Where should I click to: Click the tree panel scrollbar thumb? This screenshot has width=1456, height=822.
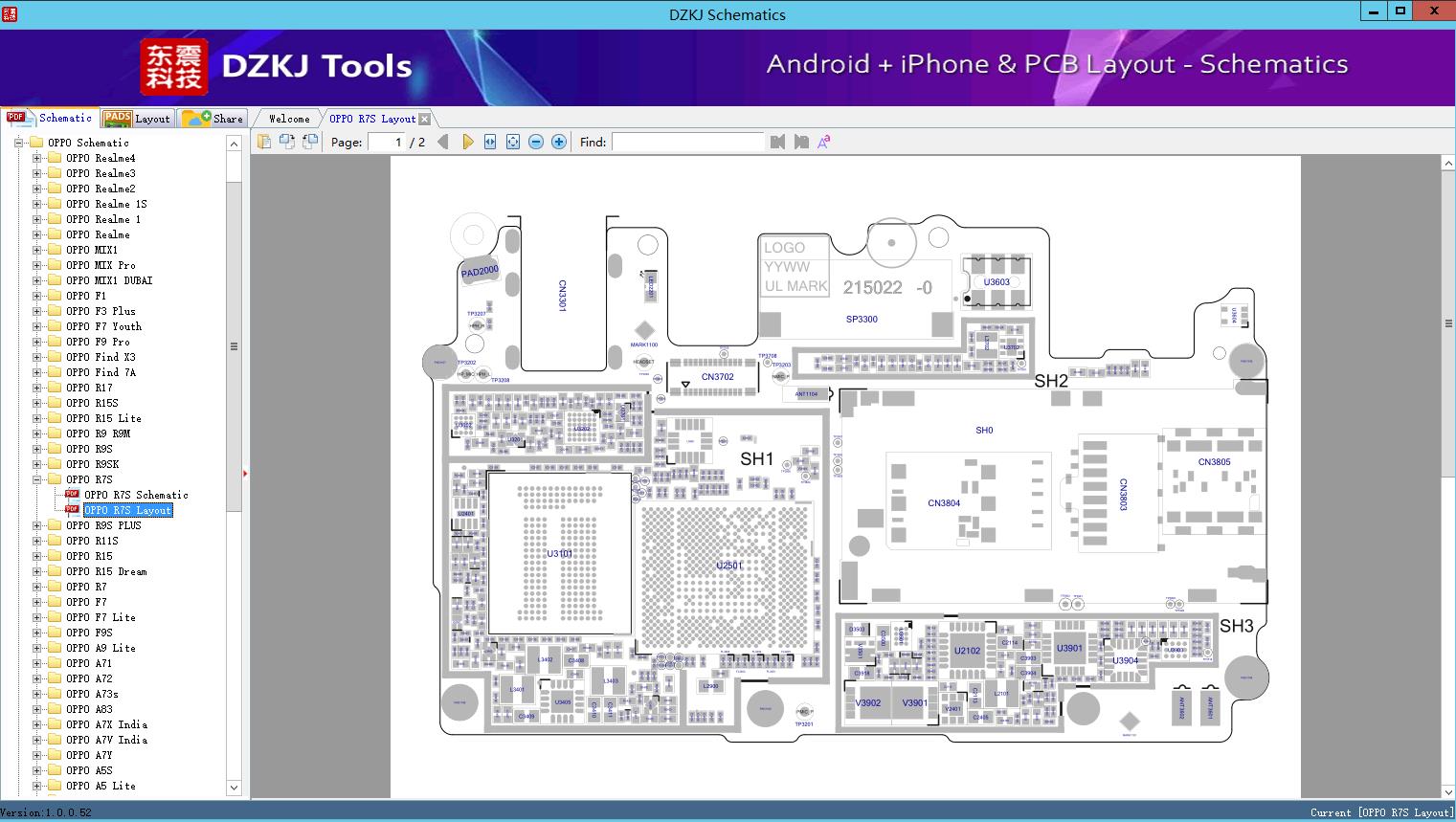pyautogui.click(x=234, y=346)
